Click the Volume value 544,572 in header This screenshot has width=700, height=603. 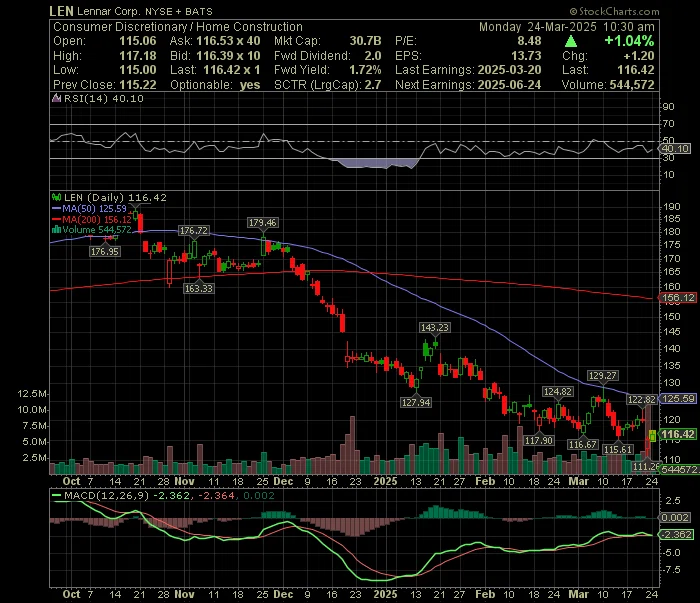pos(632,85)
